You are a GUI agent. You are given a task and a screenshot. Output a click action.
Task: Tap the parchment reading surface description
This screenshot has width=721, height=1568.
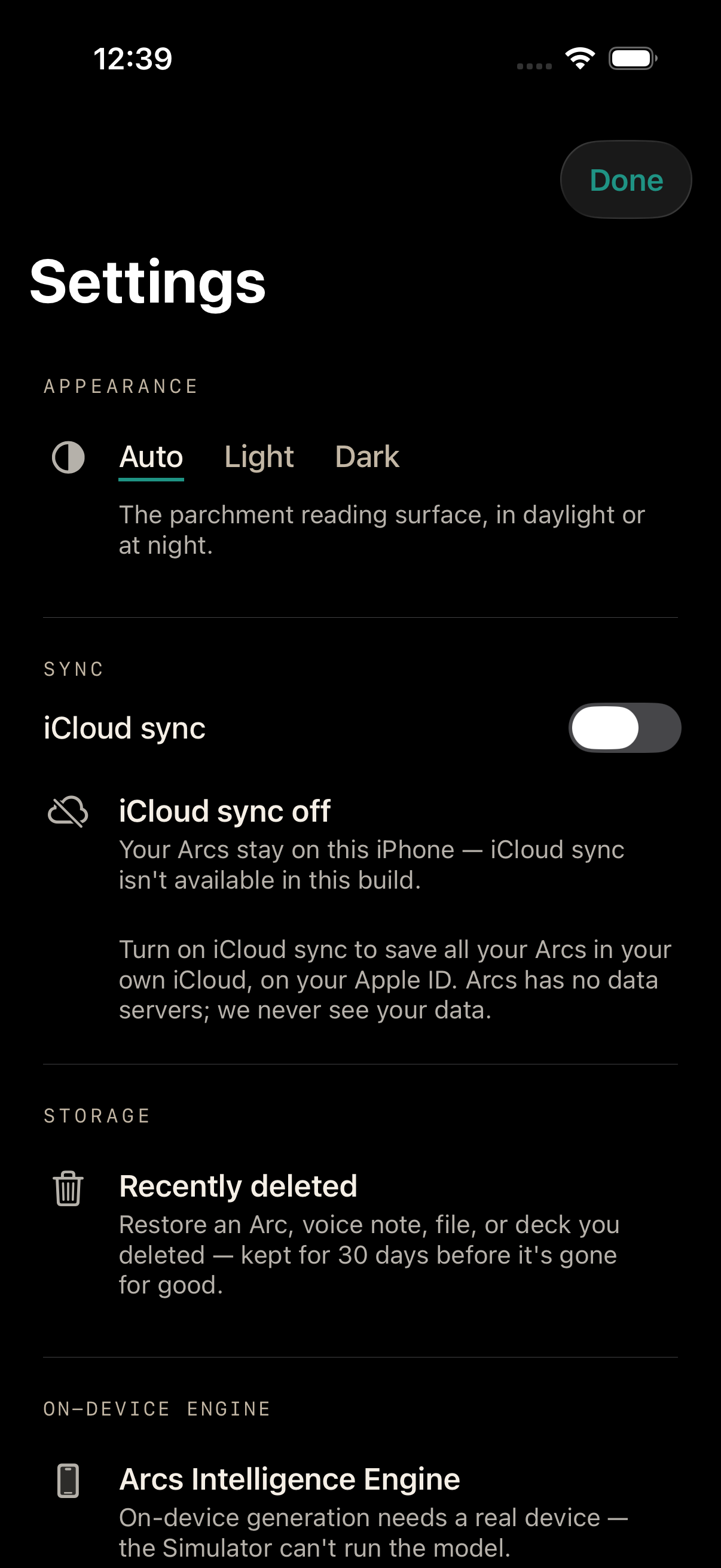381,530
